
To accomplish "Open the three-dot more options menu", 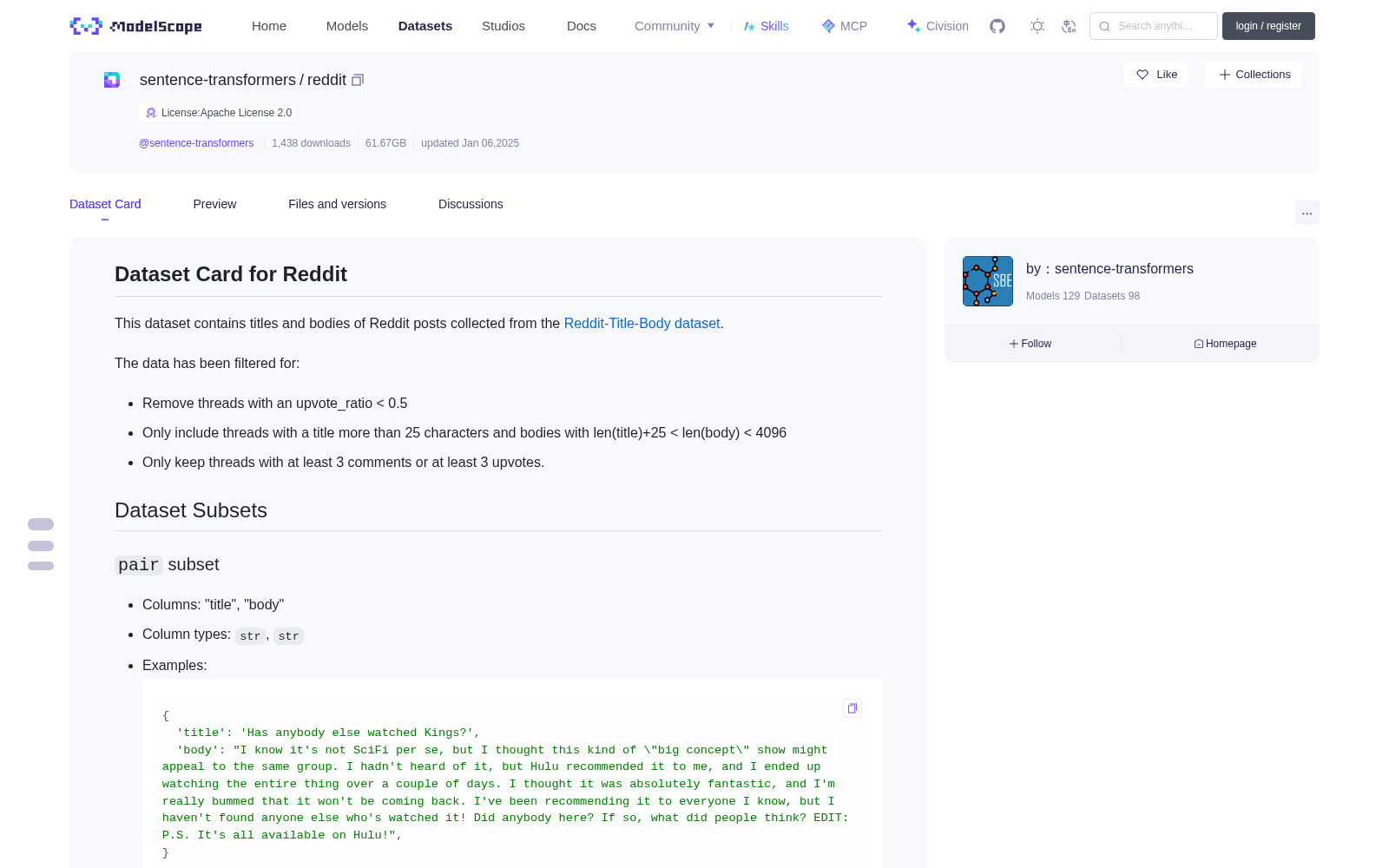I will coord(1307,213).
